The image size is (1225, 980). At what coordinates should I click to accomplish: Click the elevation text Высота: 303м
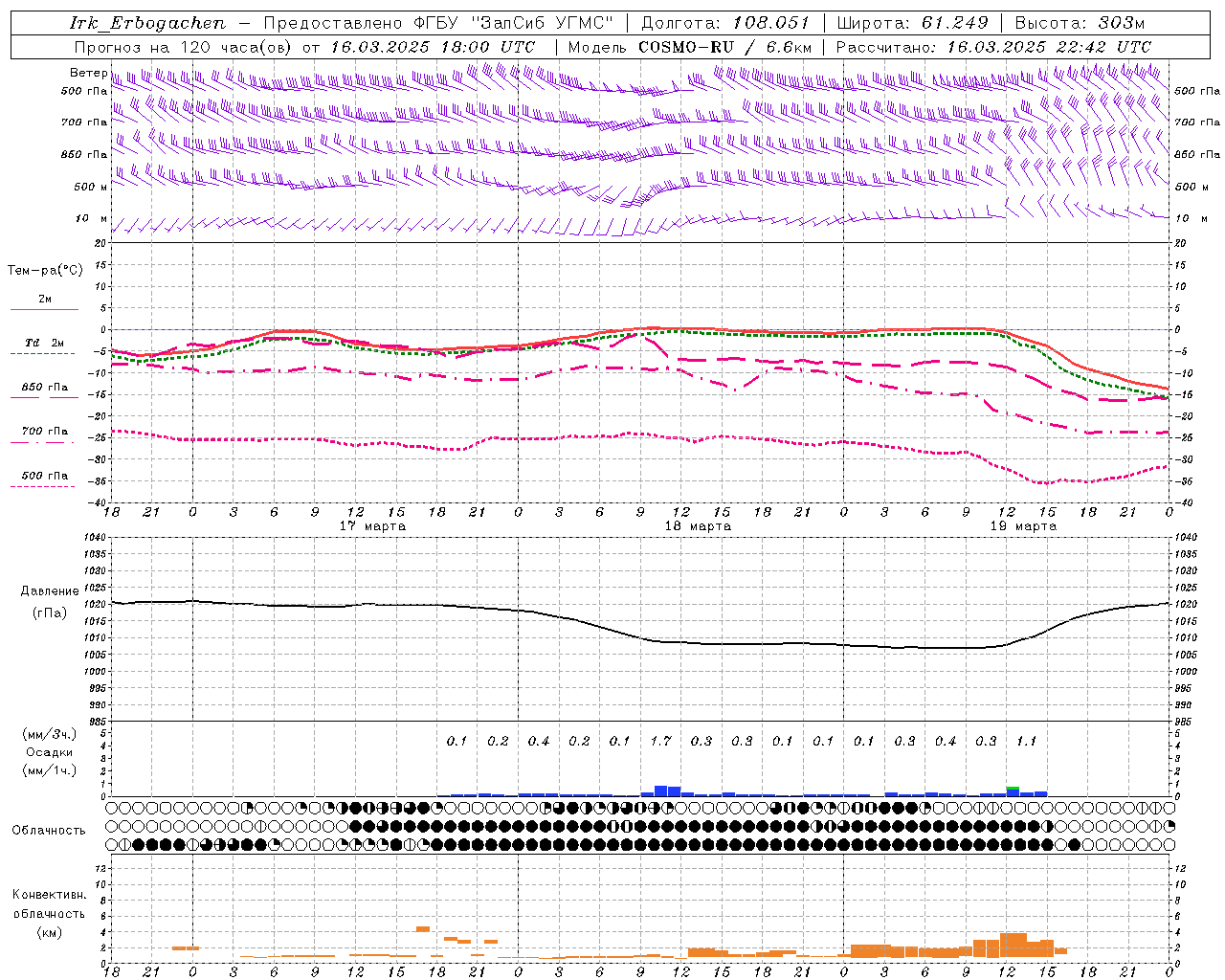1080,23
